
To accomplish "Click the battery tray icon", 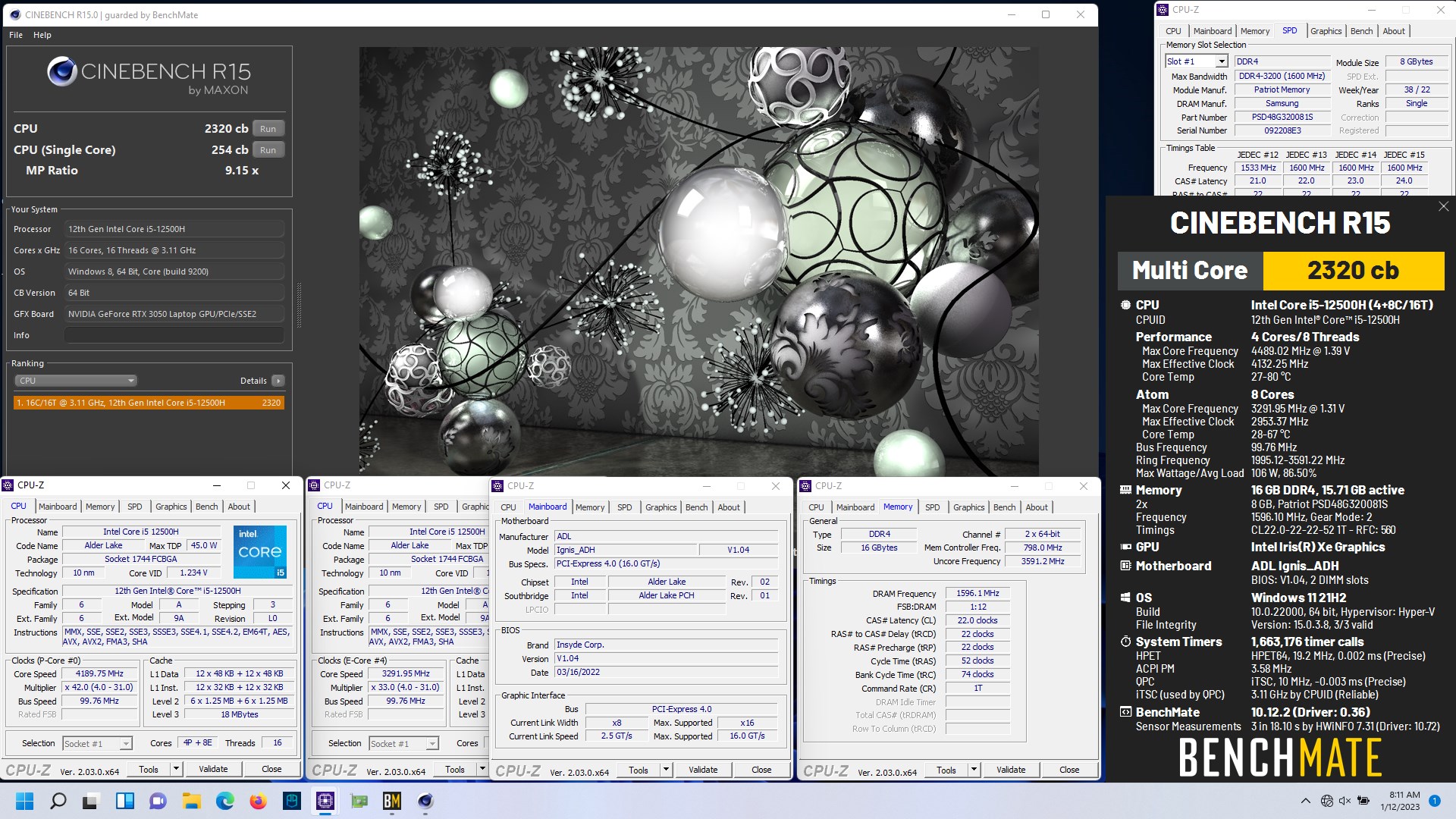I will coord(1363,801).
